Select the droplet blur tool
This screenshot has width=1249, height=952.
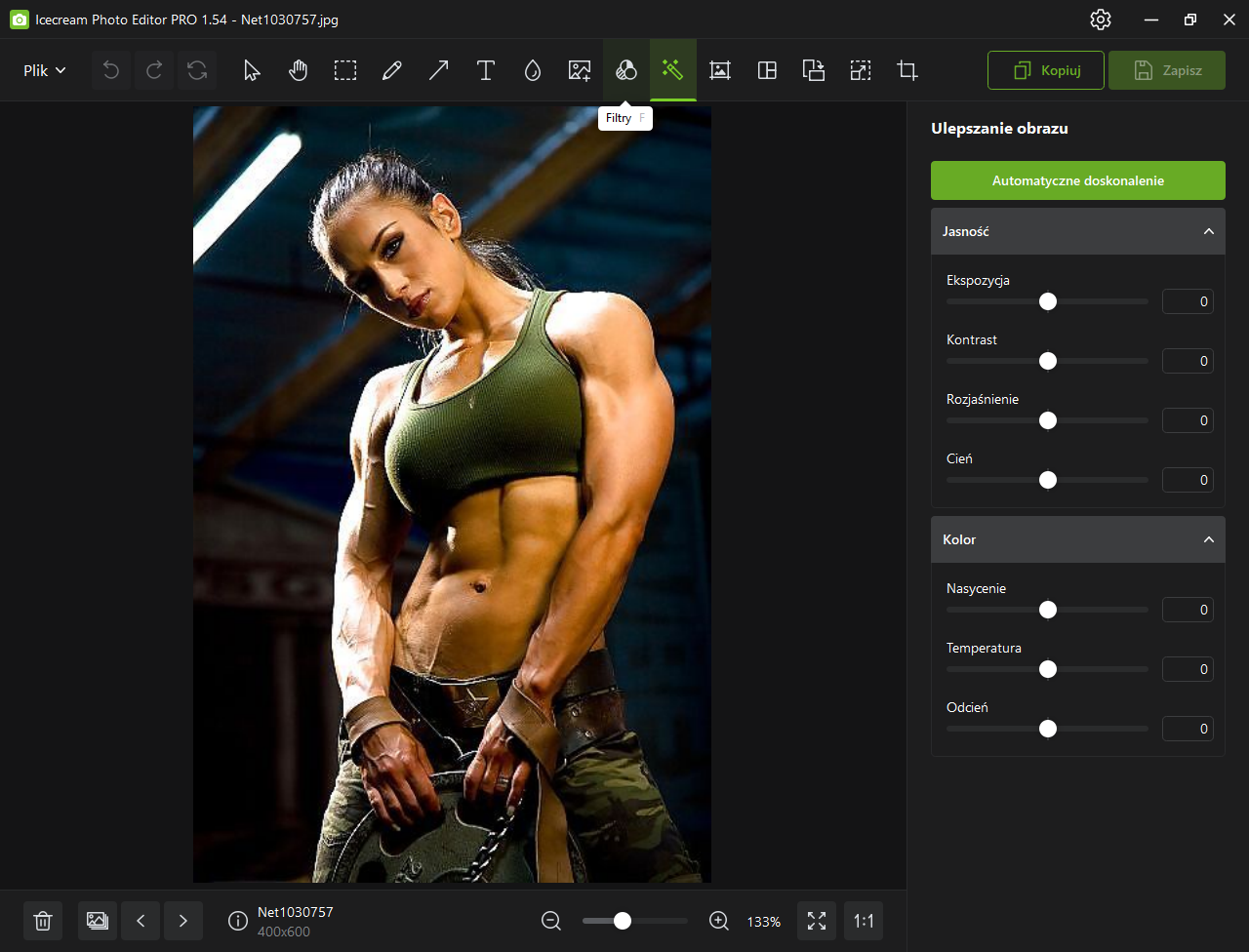pyautogui.click(x=533, y=70)
